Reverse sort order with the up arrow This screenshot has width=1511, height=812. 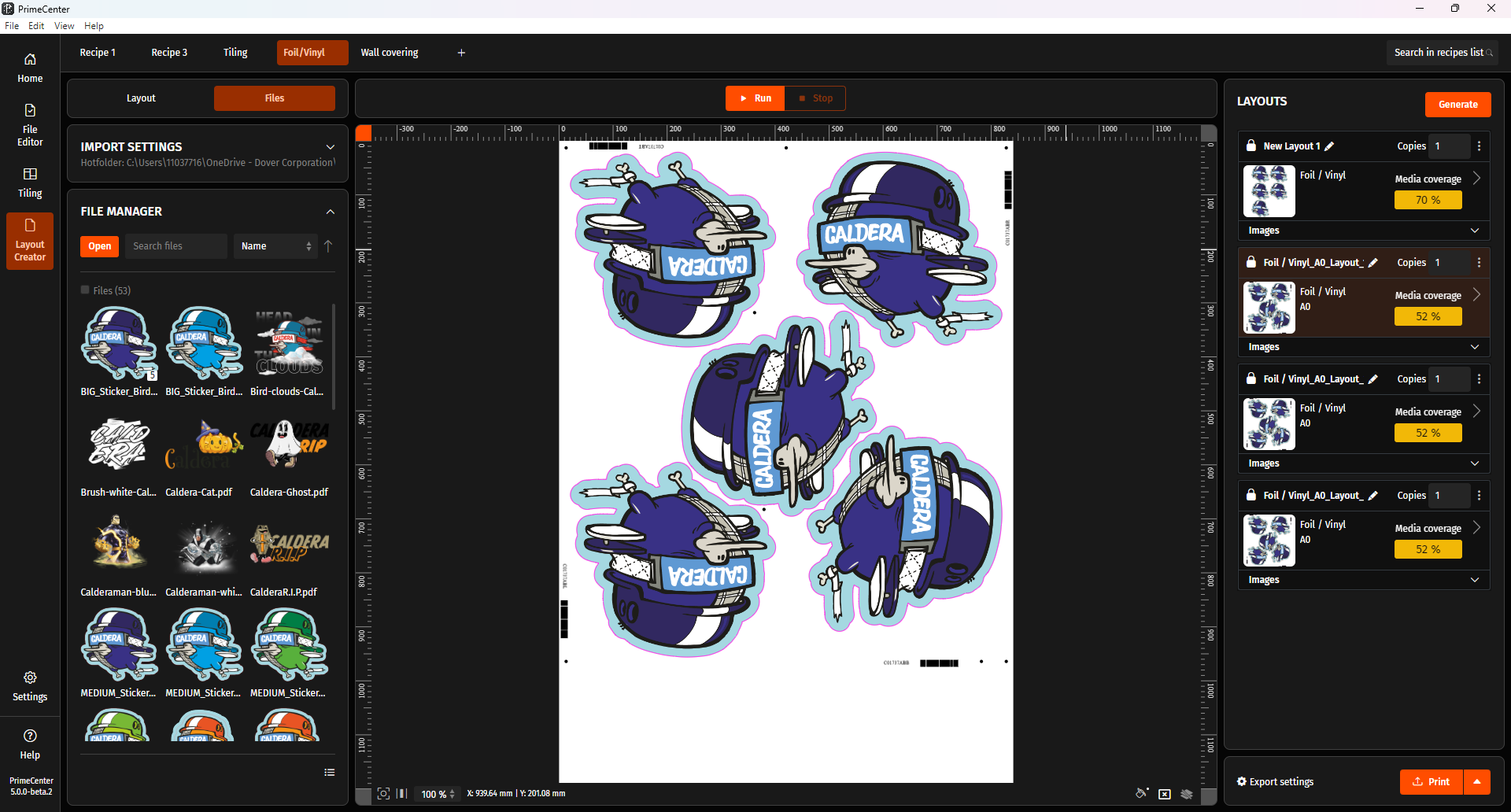328,246
